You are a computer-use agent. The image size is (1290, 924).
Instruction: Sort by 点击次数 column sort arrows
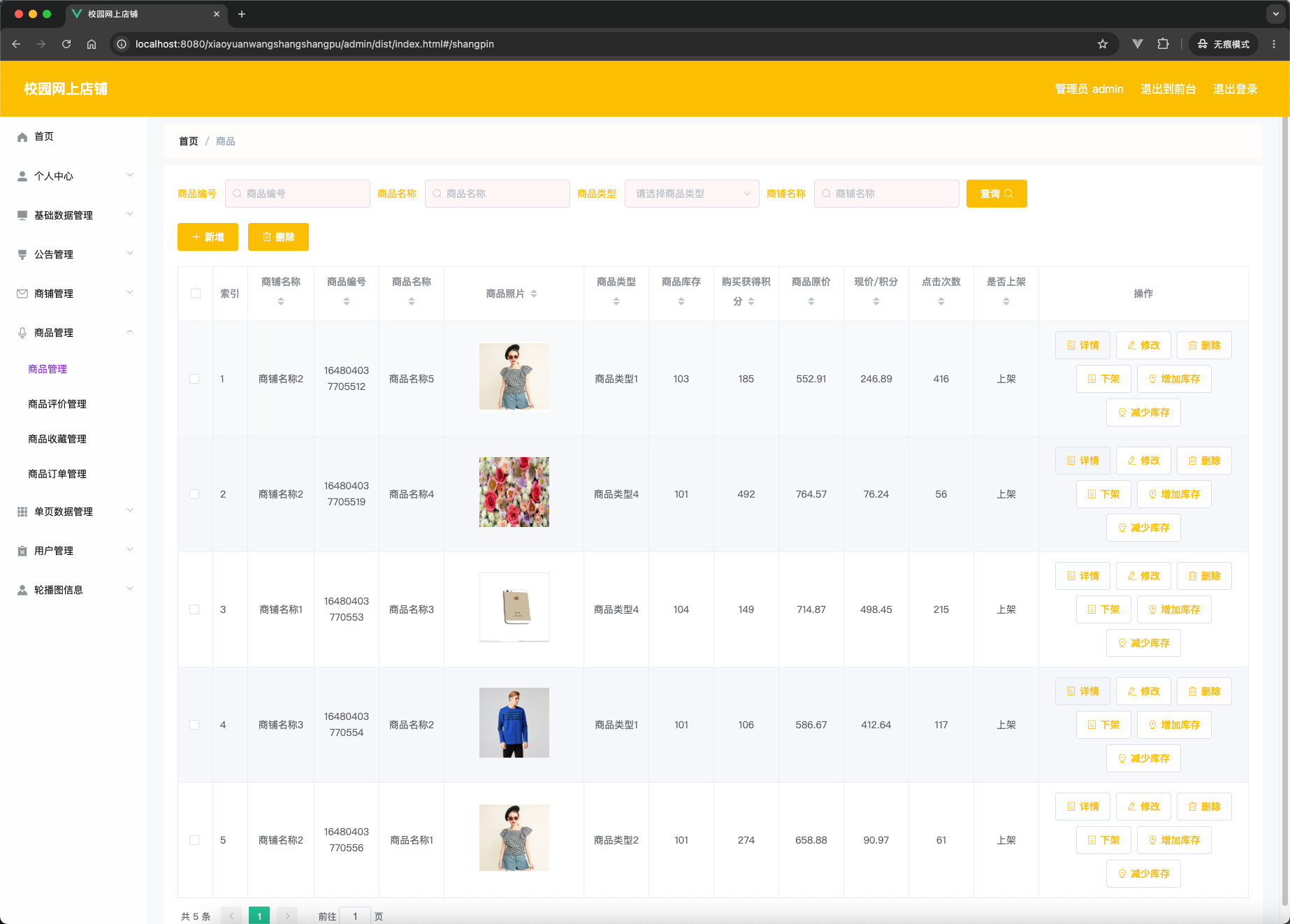941,301
